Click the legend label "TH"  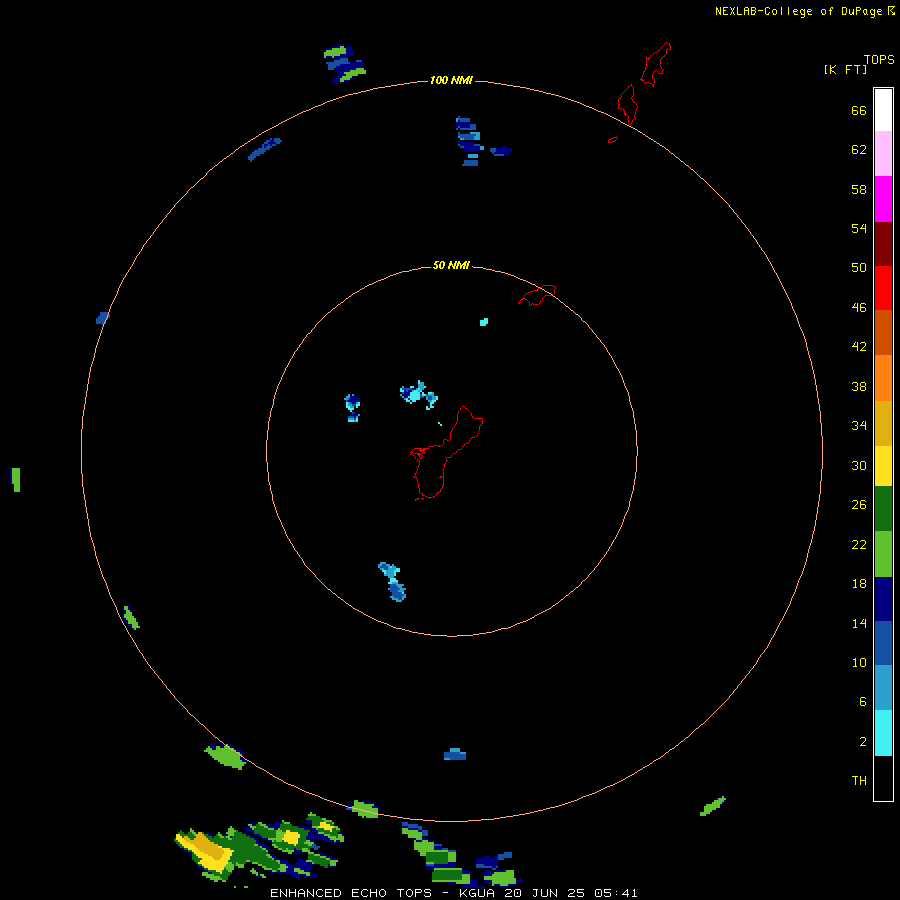pyautogui.click(x=859, y=781)
